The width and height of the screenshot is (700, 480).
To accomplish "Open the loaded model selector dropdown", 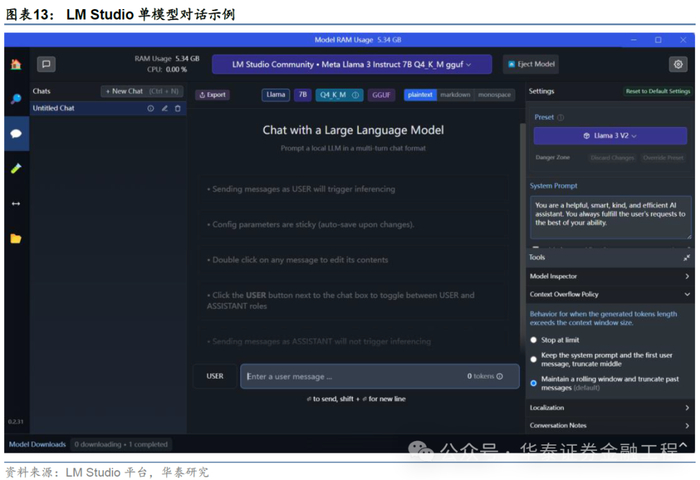I will [x=352, y=64].
